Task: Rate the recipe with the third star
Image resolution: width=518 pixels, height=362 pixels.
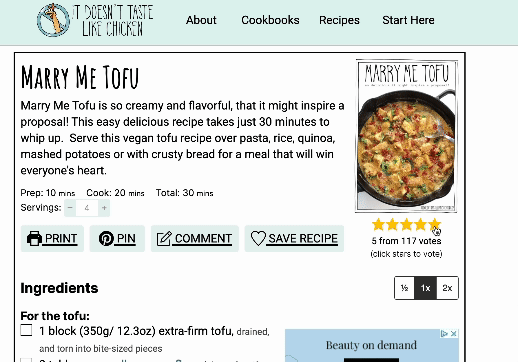Action: pyautogui.click(x=406, y=224)
